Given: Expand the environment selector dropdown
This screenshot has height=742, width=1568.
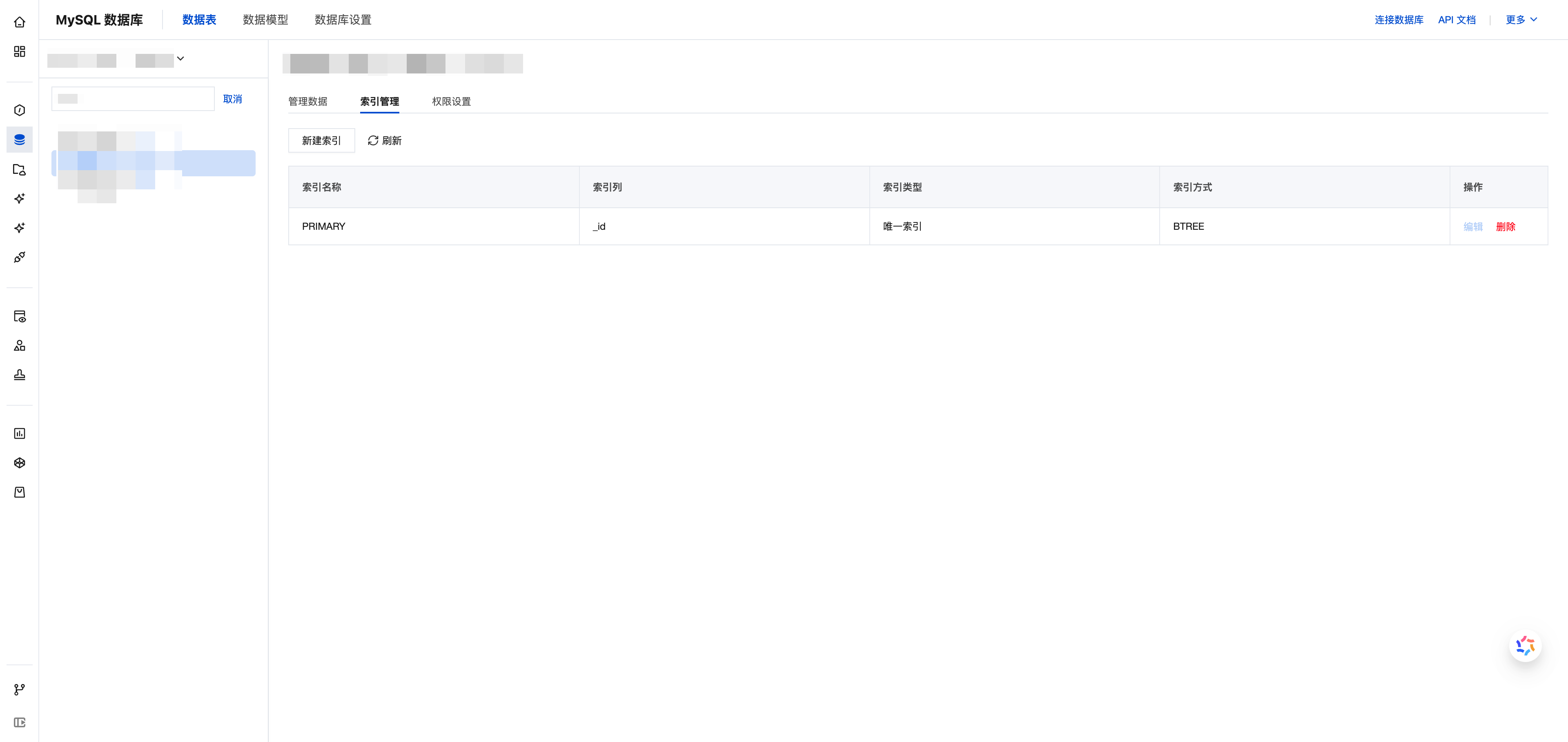Looking at the screenshot, I should [180, 59].
